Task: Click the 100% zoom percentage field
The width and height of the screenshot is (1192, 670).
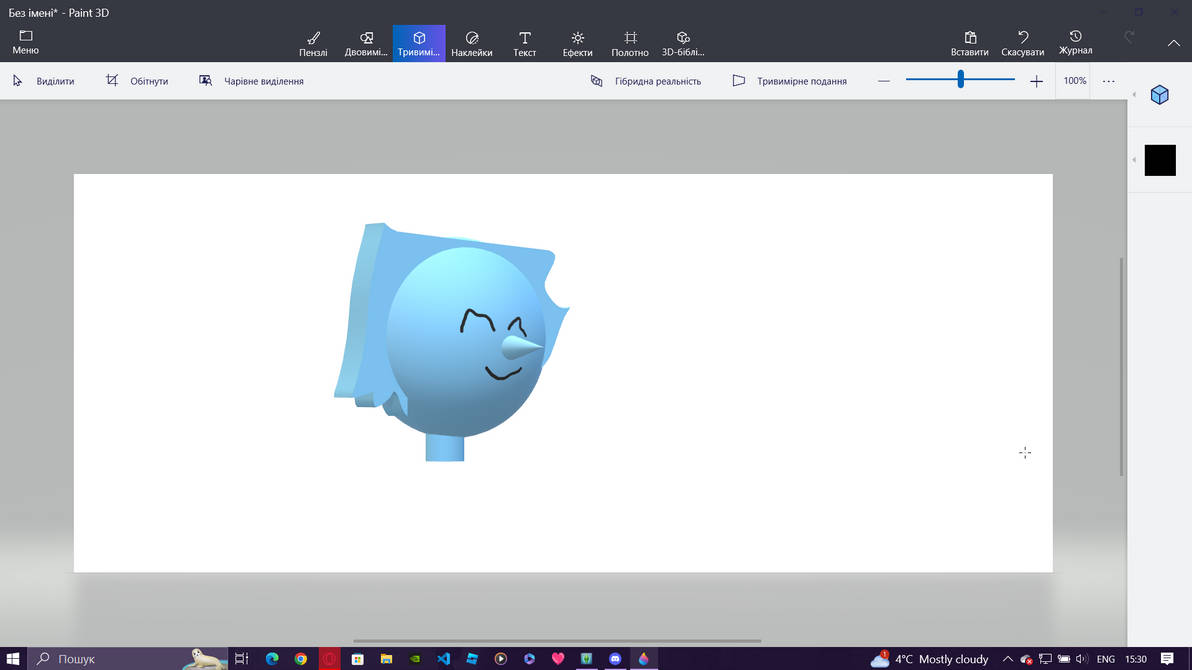Action: [x=1075, y=81]
